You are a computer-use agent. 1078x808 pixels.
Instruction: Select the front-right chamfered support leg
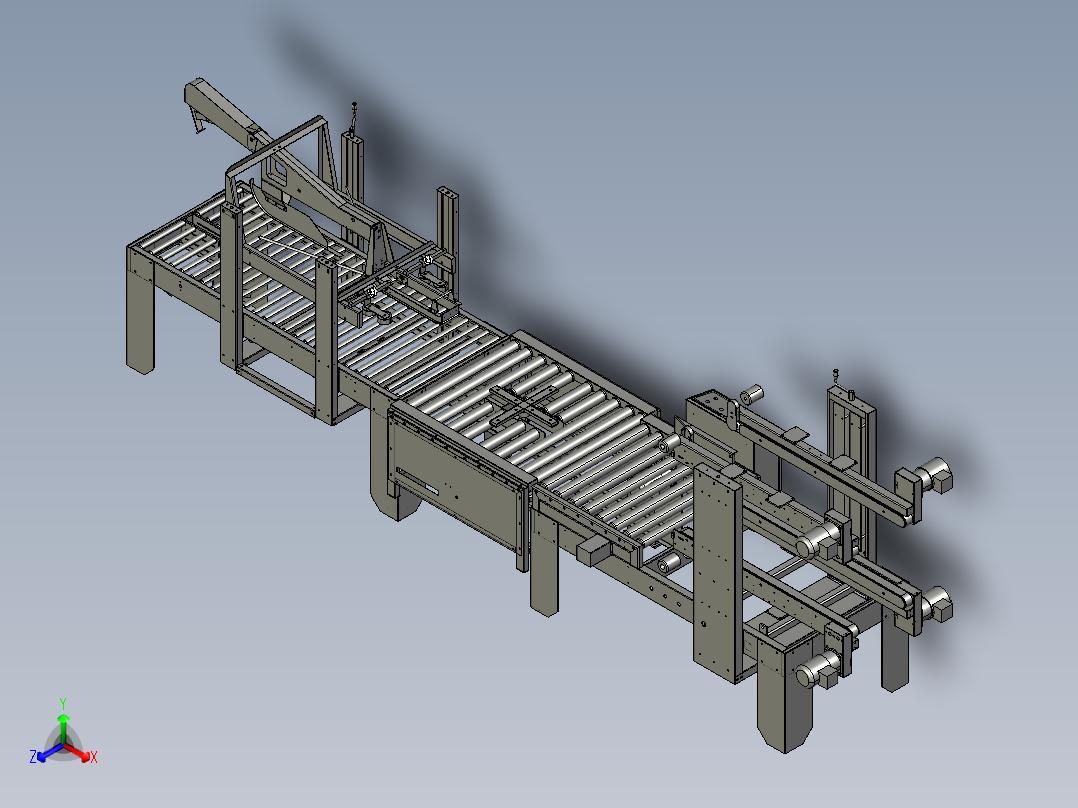tap(784, 695)
